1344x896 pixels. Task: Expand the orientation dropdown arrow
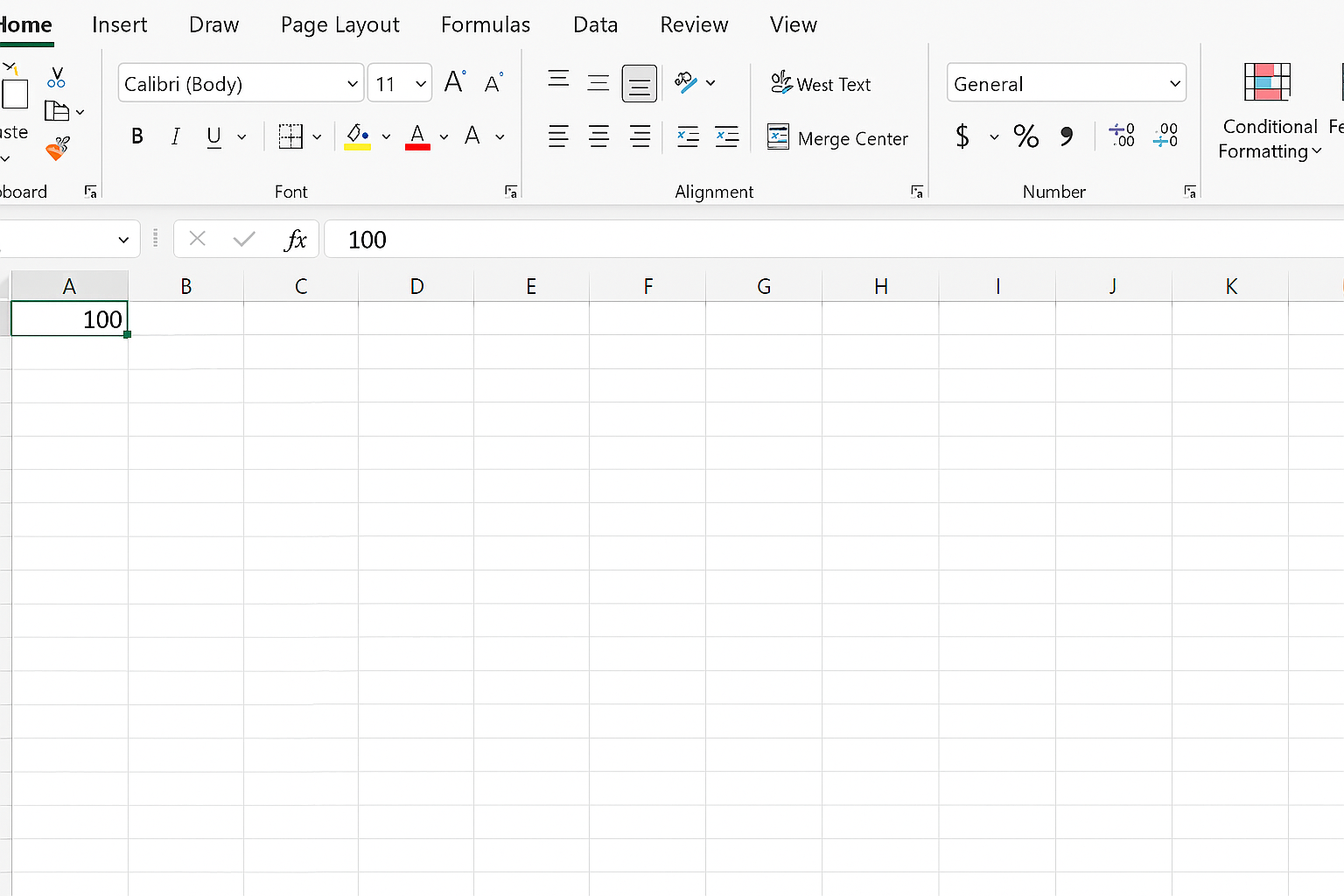coord(710,83)
